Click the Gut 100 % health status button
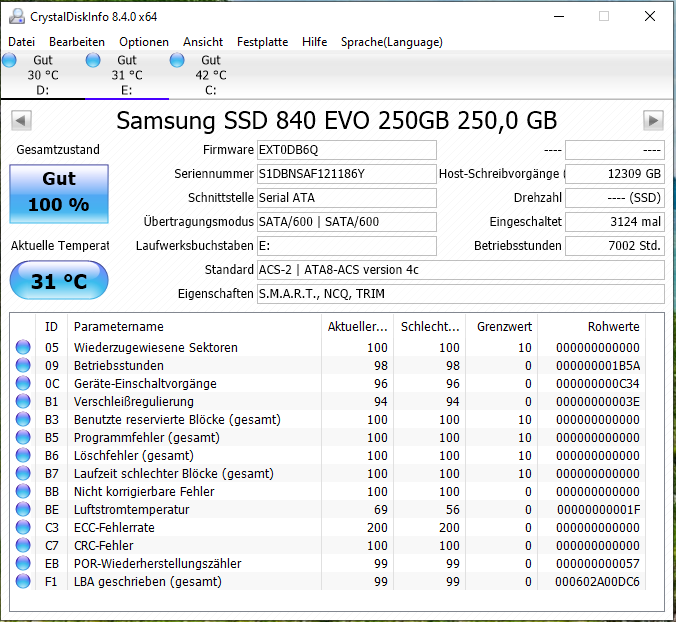This screenshot has width=676, height=622. point(59,194)
